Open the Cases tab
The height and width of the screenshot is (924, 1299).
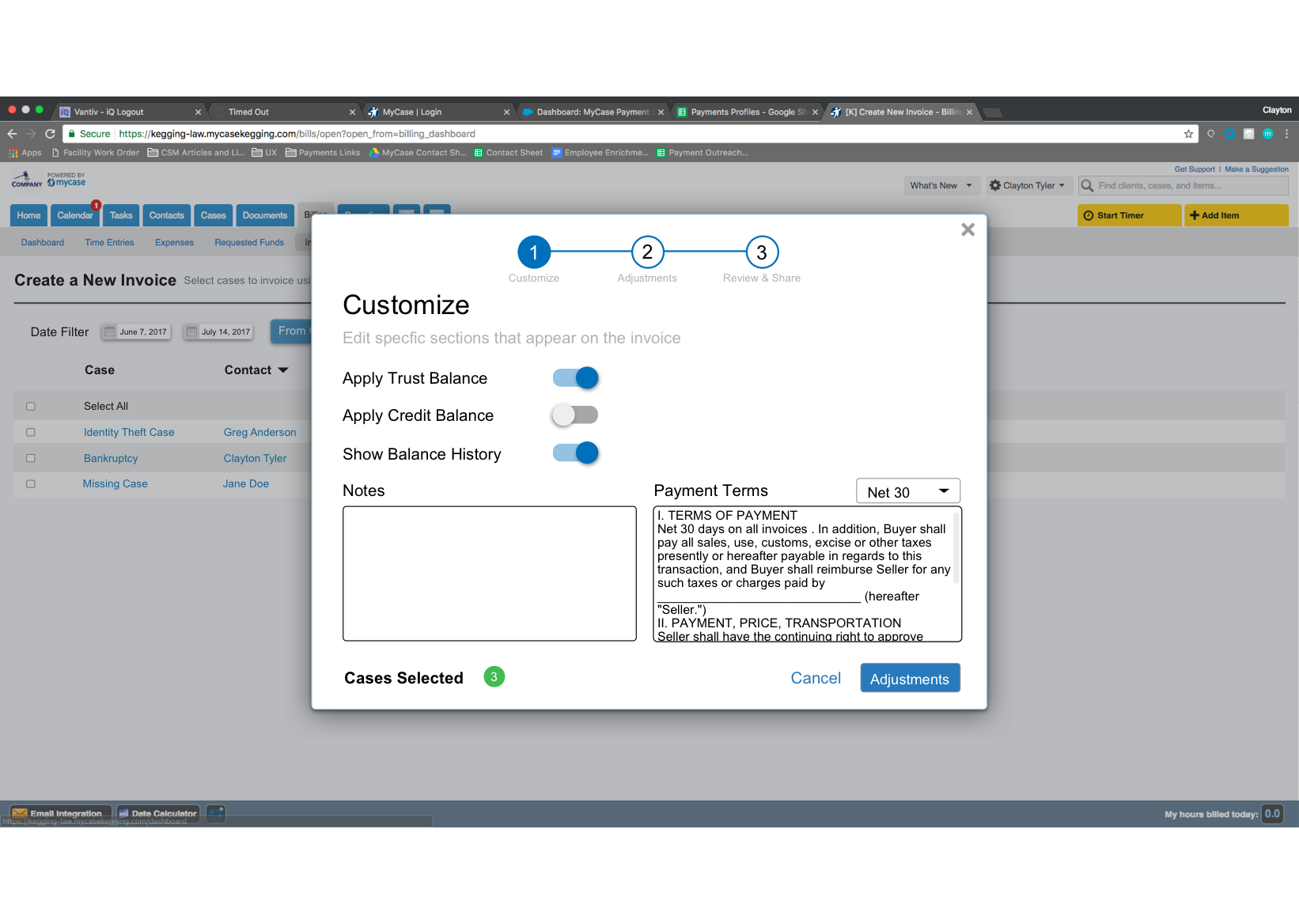click(213, 215)
